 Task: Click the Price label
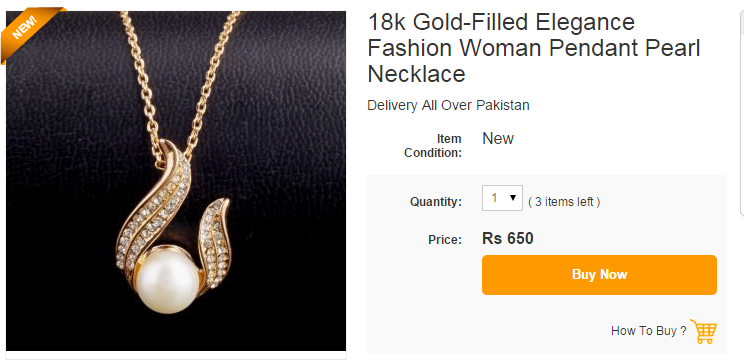[x=445, y=240]
